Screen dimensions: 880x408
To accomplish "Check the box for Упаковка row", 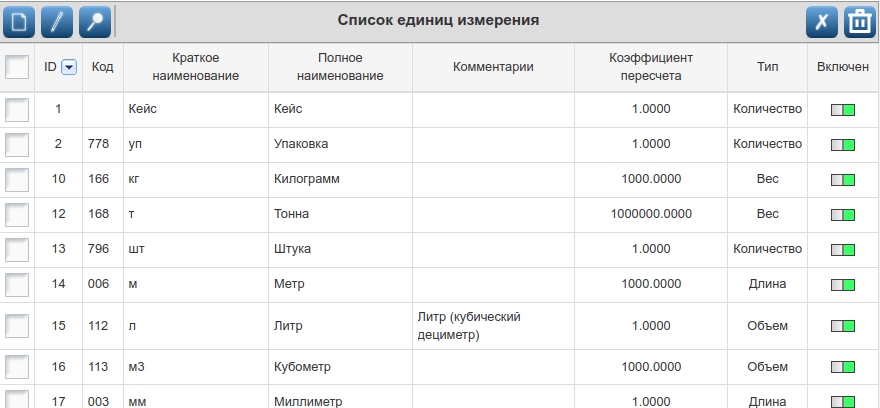I will [x=17, y=145].
